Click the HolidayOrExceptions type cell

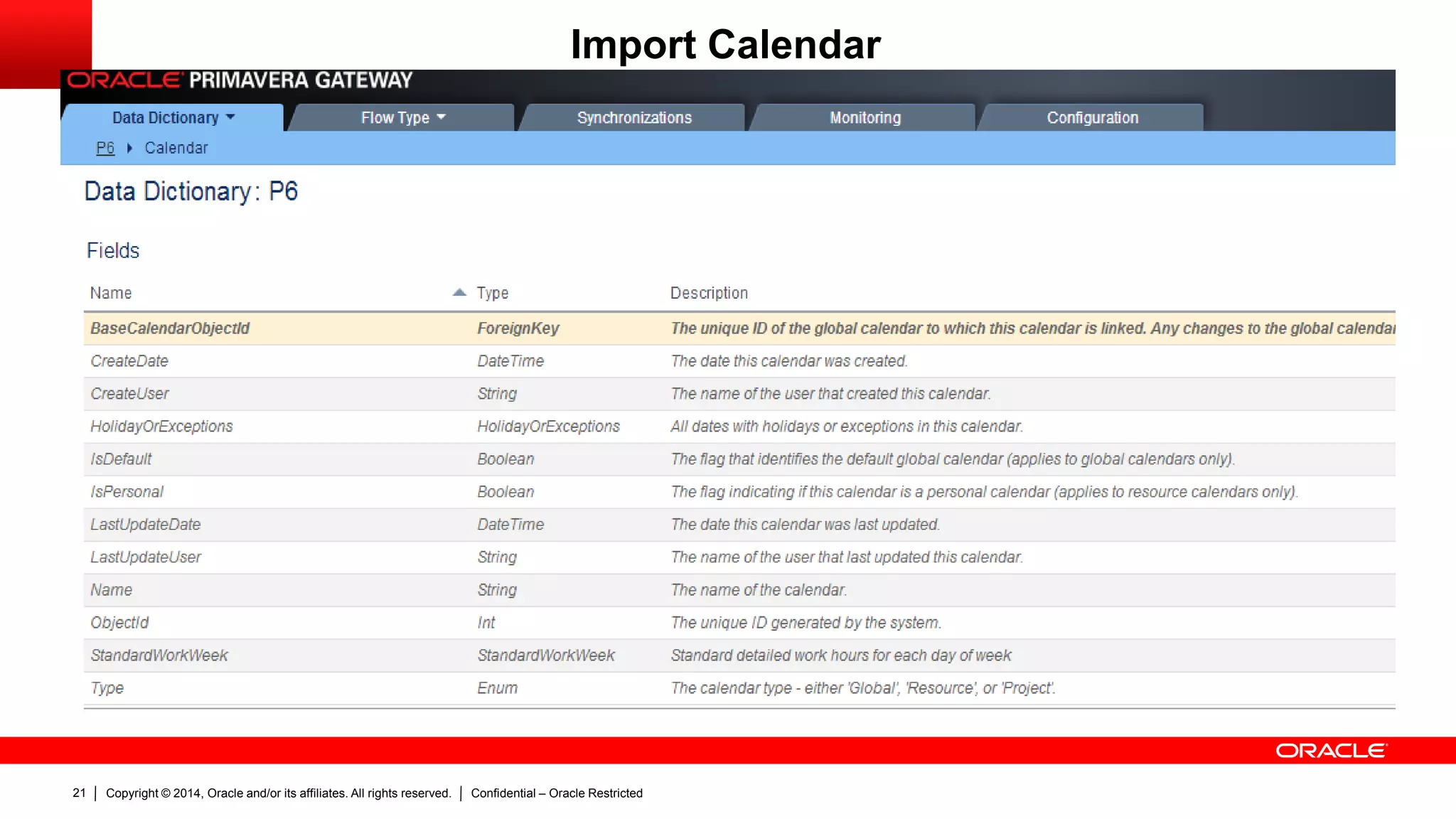tap(548, 427)
